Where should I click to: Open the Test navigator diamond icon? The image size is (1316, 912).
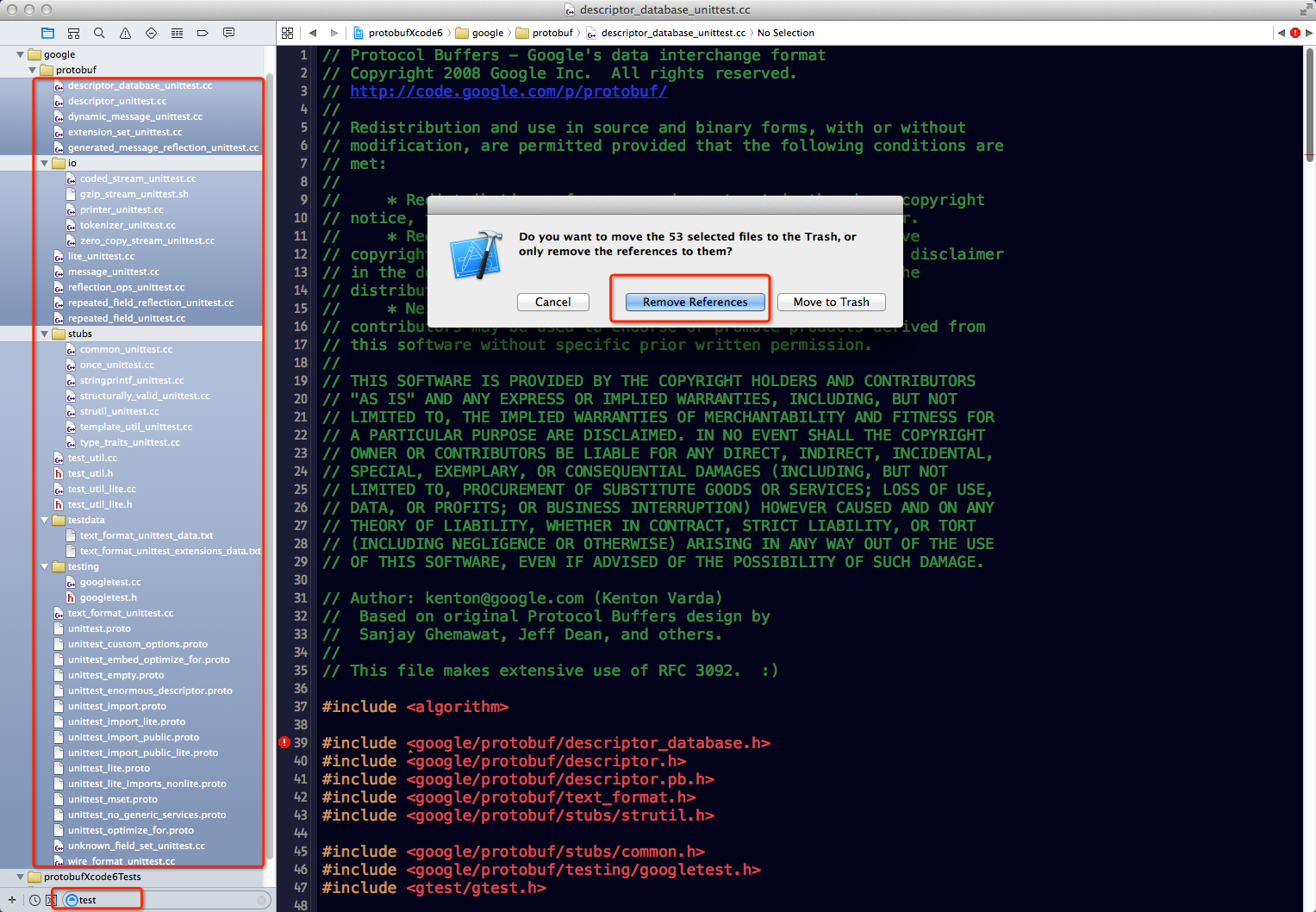click(151, 33)
